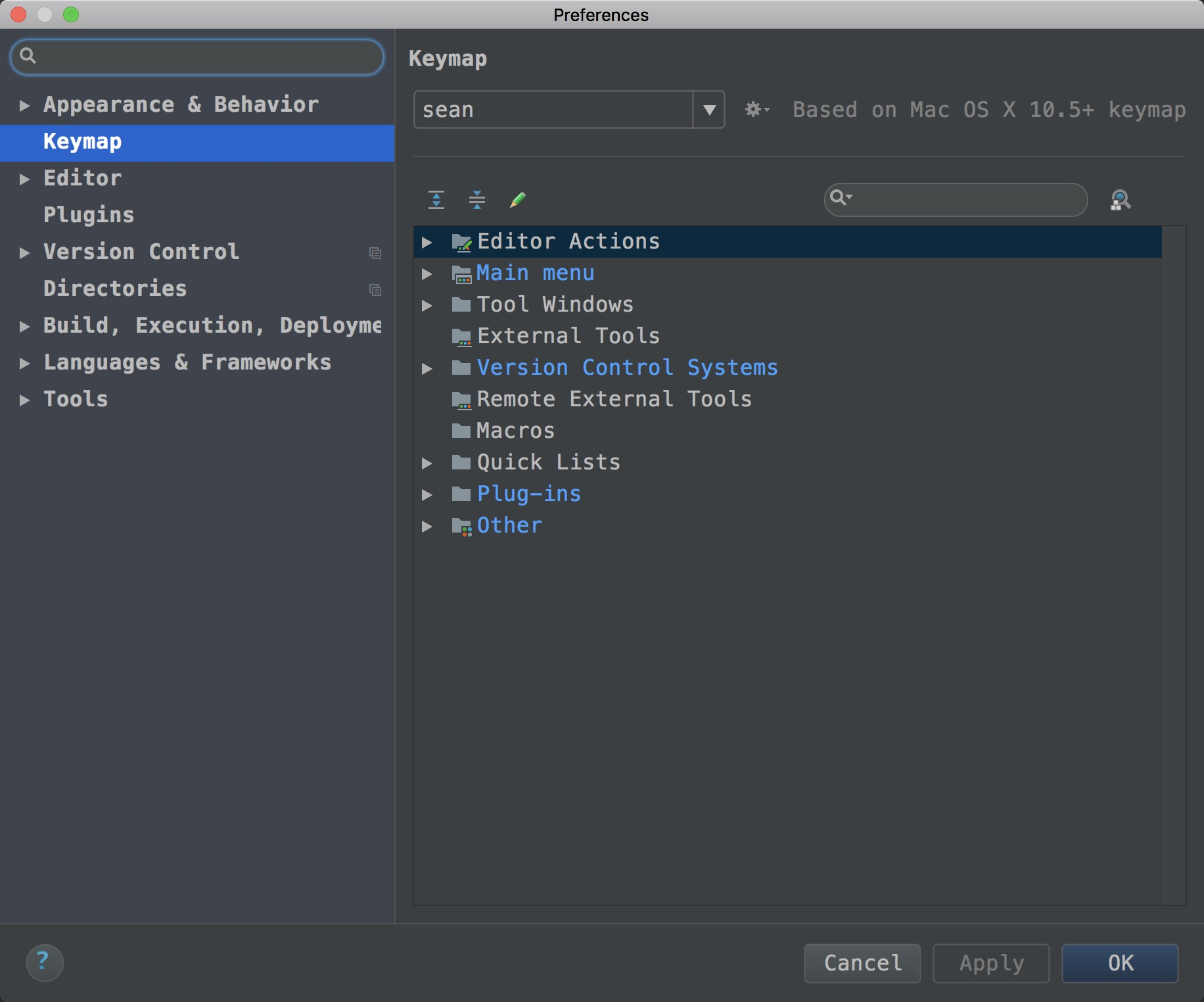Select Appearance & Behavior category

point(181,105)
